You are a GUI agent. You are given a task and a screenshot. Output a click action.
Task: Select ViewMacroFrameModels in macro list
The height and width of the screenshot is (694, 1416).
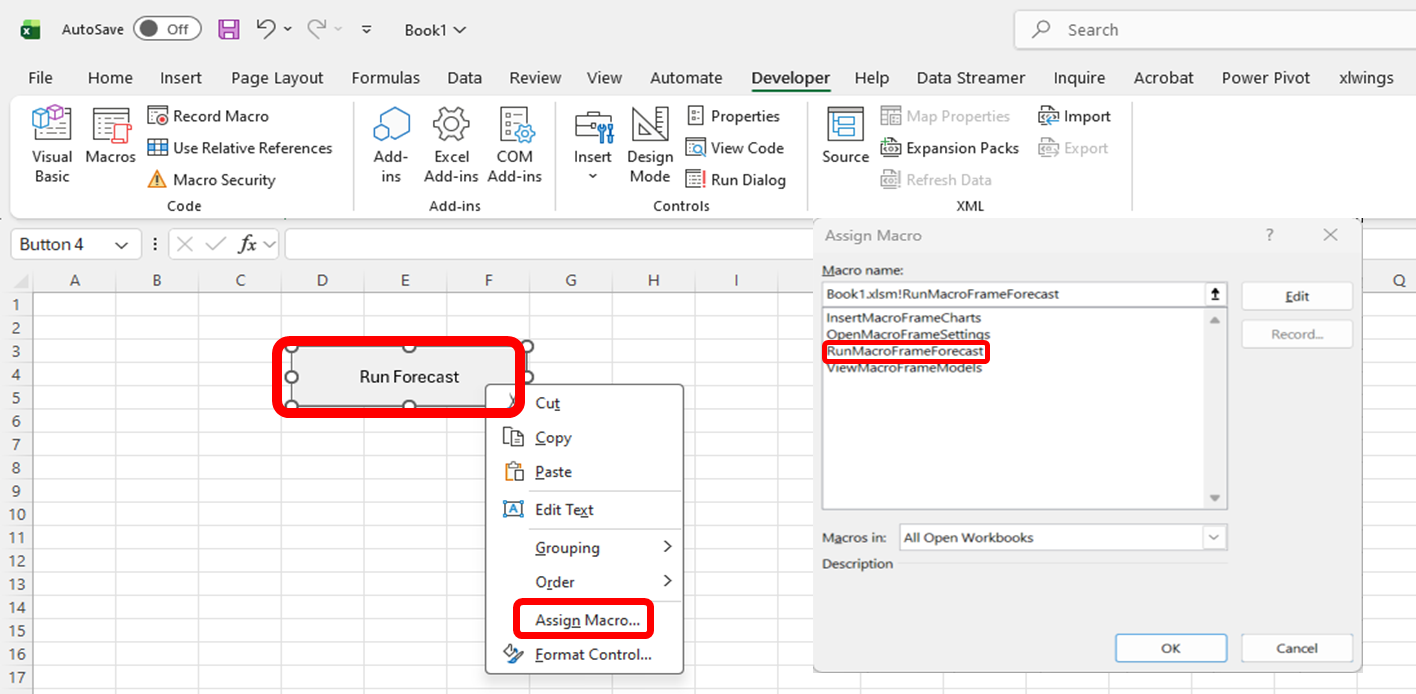point(904,367)
